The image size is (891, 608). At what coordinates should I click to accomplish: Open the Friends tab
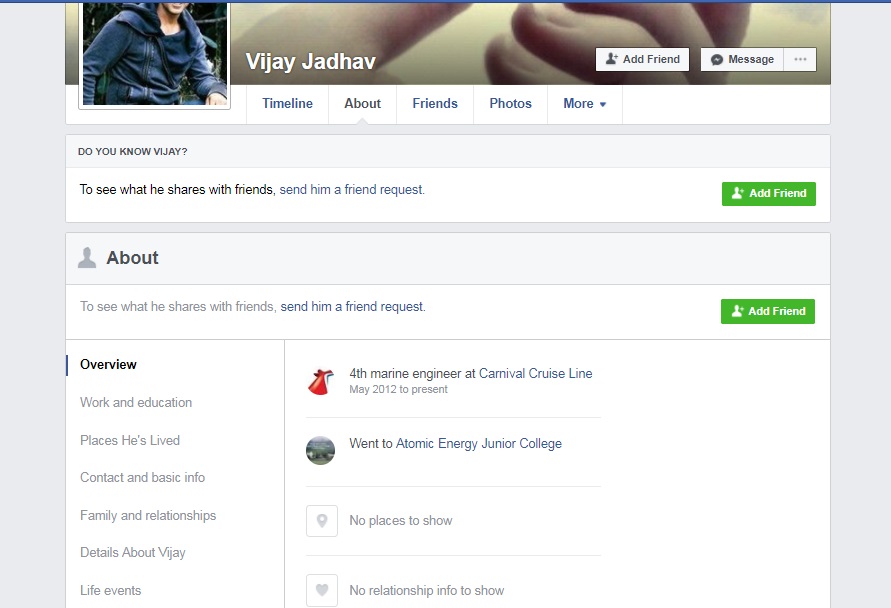click(435, 104)
